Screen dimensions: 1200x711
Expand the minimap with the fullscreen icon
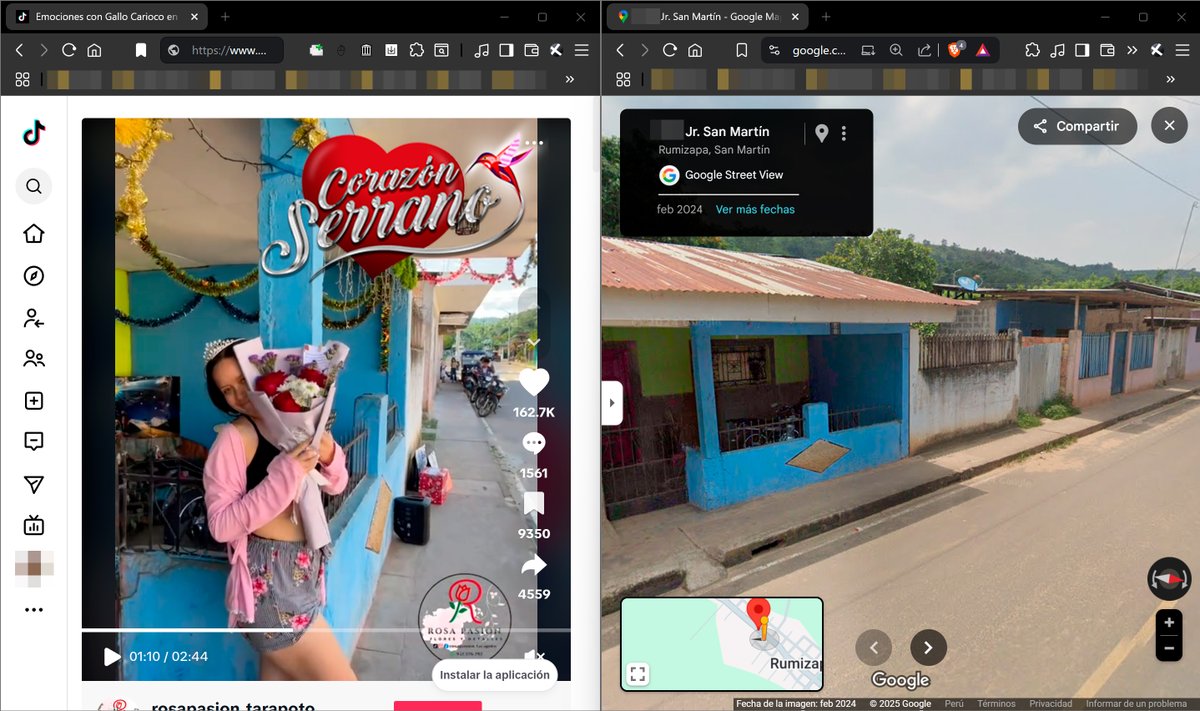[x=638, y=674]
